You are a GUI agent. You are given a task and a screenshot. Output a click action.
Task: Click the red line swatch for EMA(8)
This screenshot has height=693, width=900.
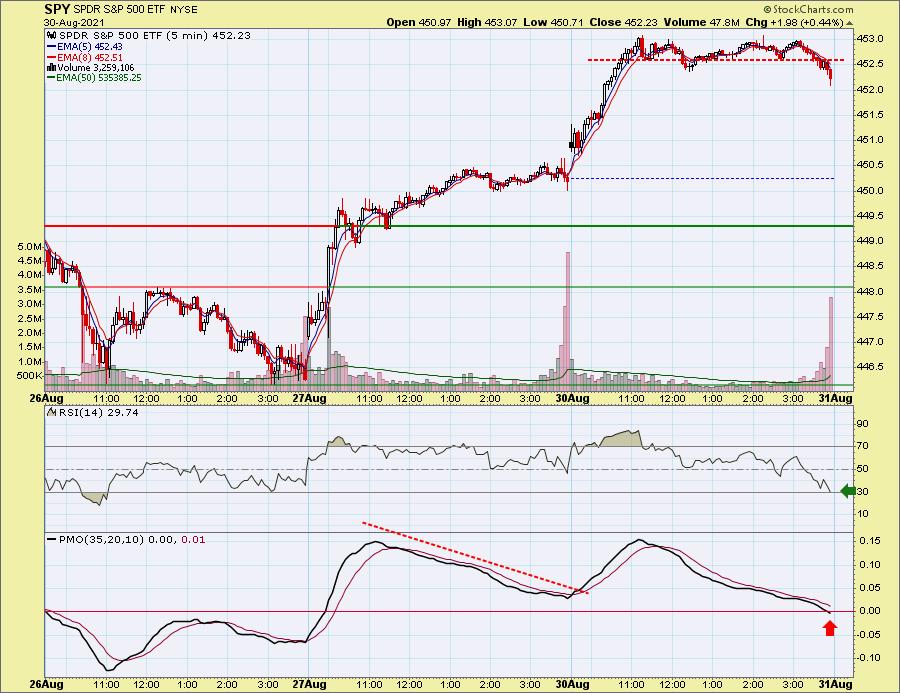(x=52, y=57)
